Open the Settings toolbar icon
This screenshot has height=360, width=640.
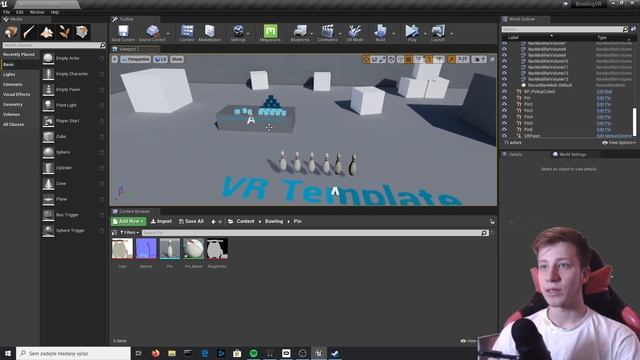coord(238,31)
